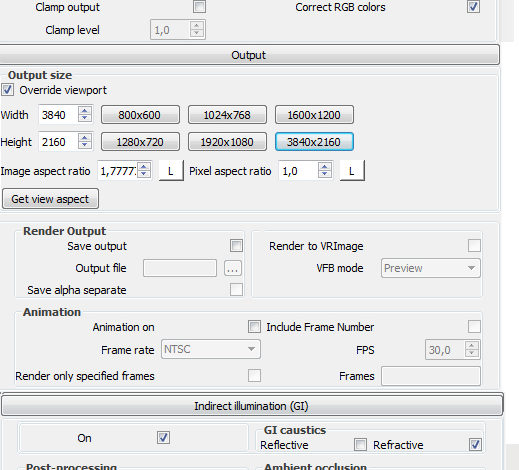Collapse the Indirect illumination (GI) rollout
The height and width of the screenshot is (470, 519).
click(252, 406)
